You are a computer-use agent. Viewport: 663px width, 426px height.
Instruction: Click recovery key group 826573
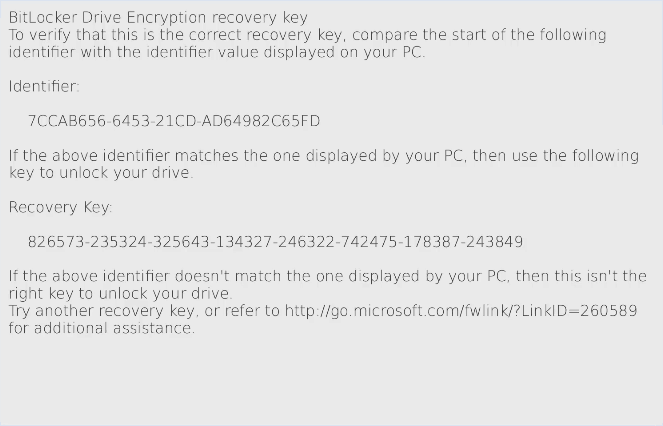click(x=56, y=242)
